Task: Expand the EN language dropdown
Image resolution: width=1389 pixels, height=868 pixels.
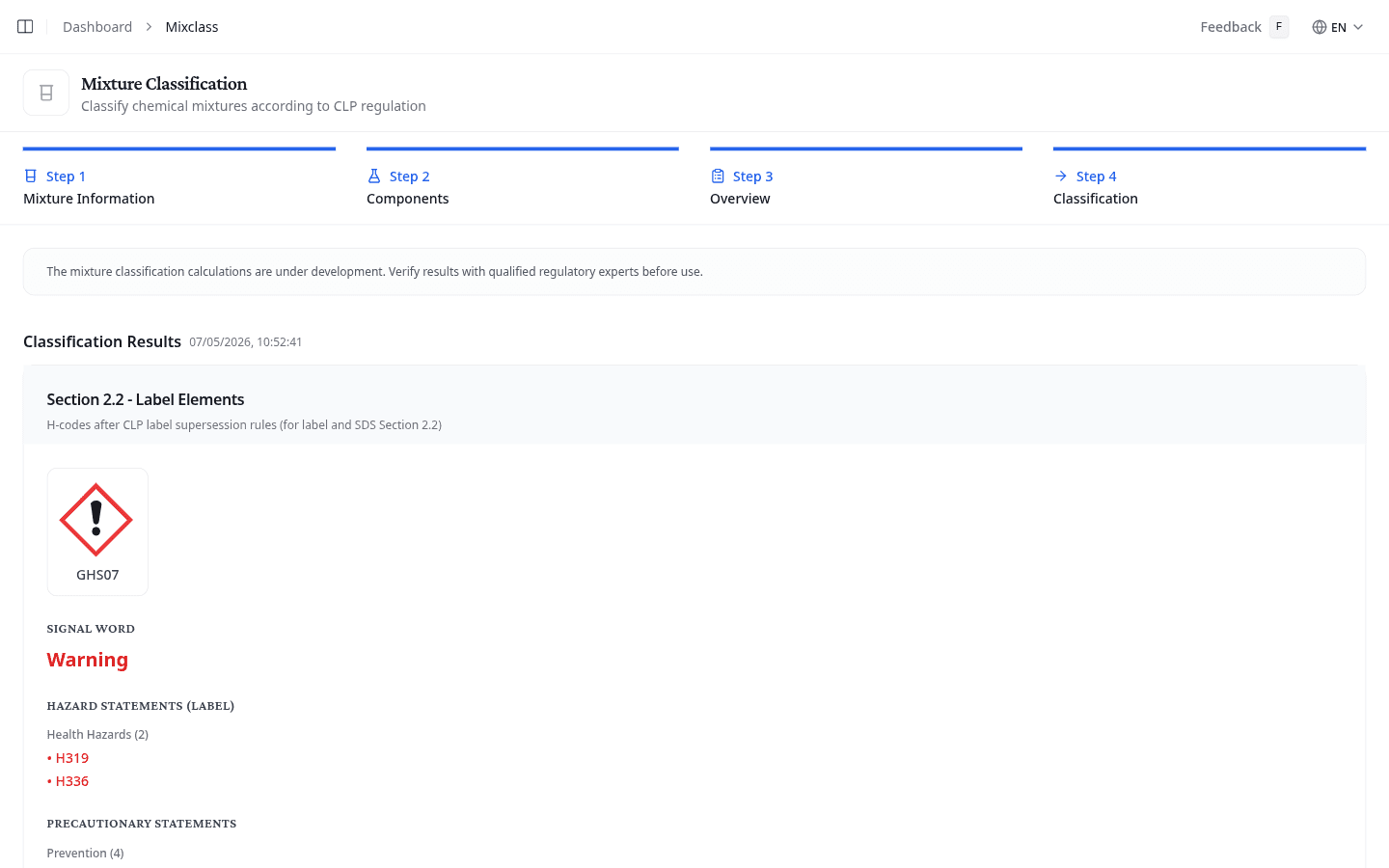Action: (x=1338, y=27)
